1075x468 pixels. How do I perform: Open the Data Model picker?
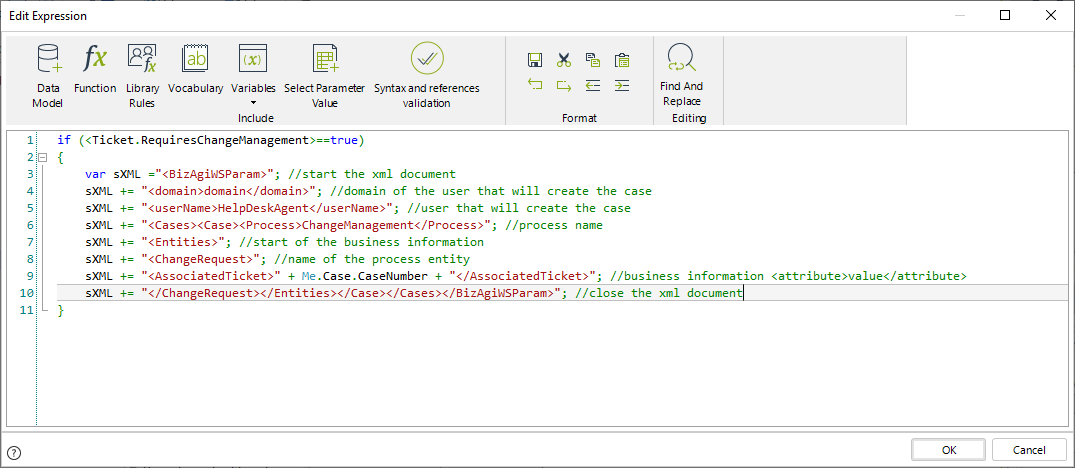[49, 76]
